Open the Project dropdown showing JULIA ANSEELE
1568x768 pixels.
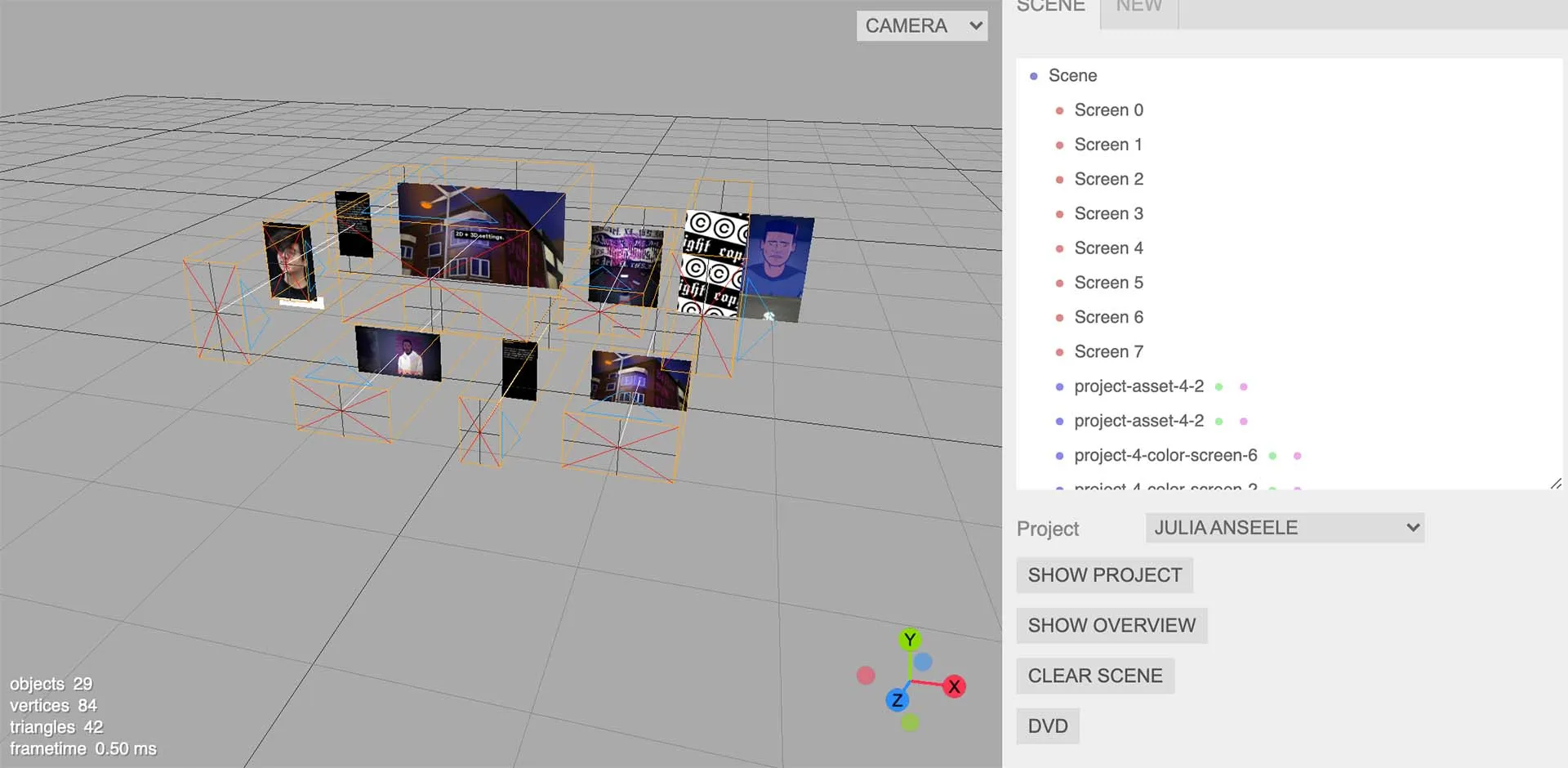point(1284,528)
